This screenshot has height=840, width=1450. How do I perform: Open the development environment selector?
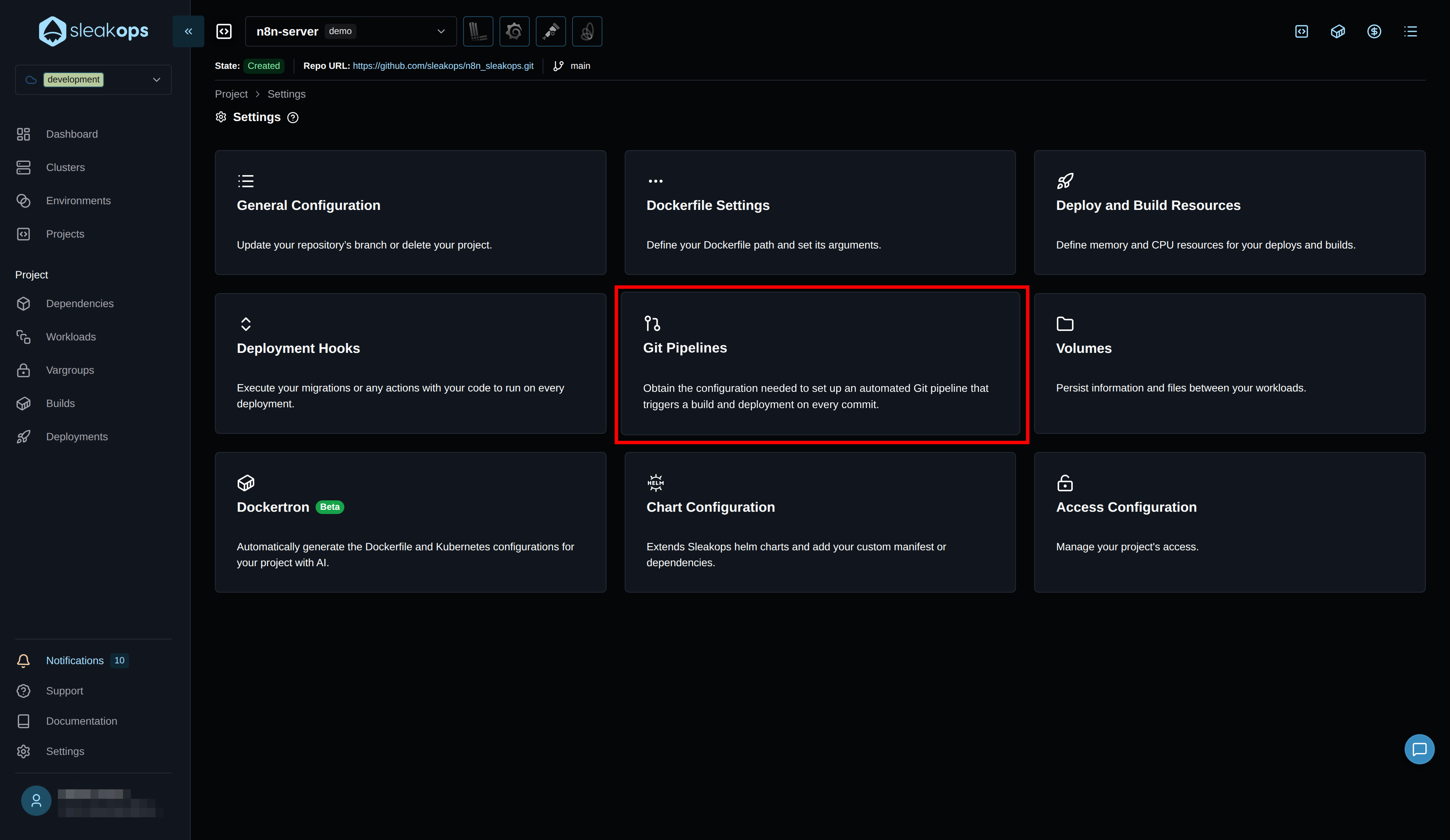pyautogui.click(x=93, y=79)
